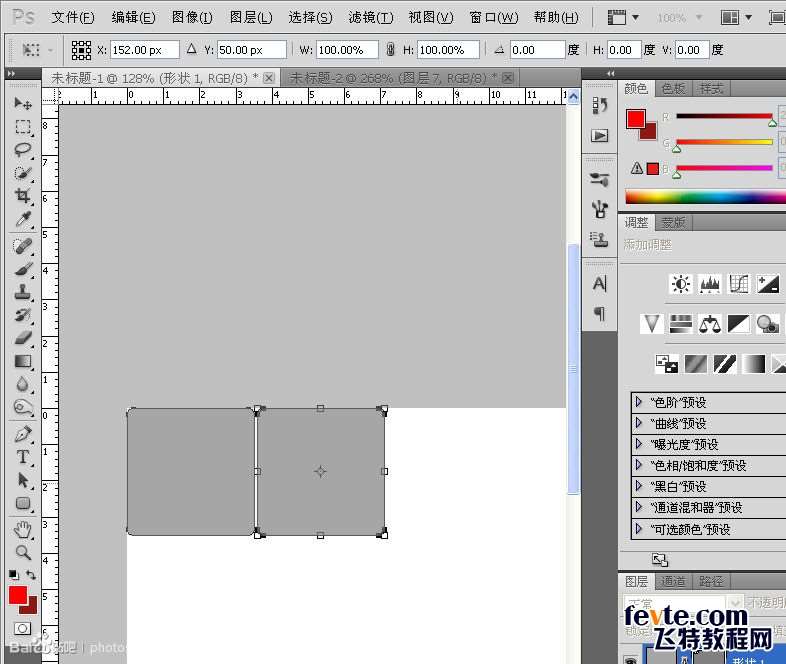The image size is (786, 664).
Task: Add an Exposure adjustment
Action: pyautogui.click(x=768, y=284)
